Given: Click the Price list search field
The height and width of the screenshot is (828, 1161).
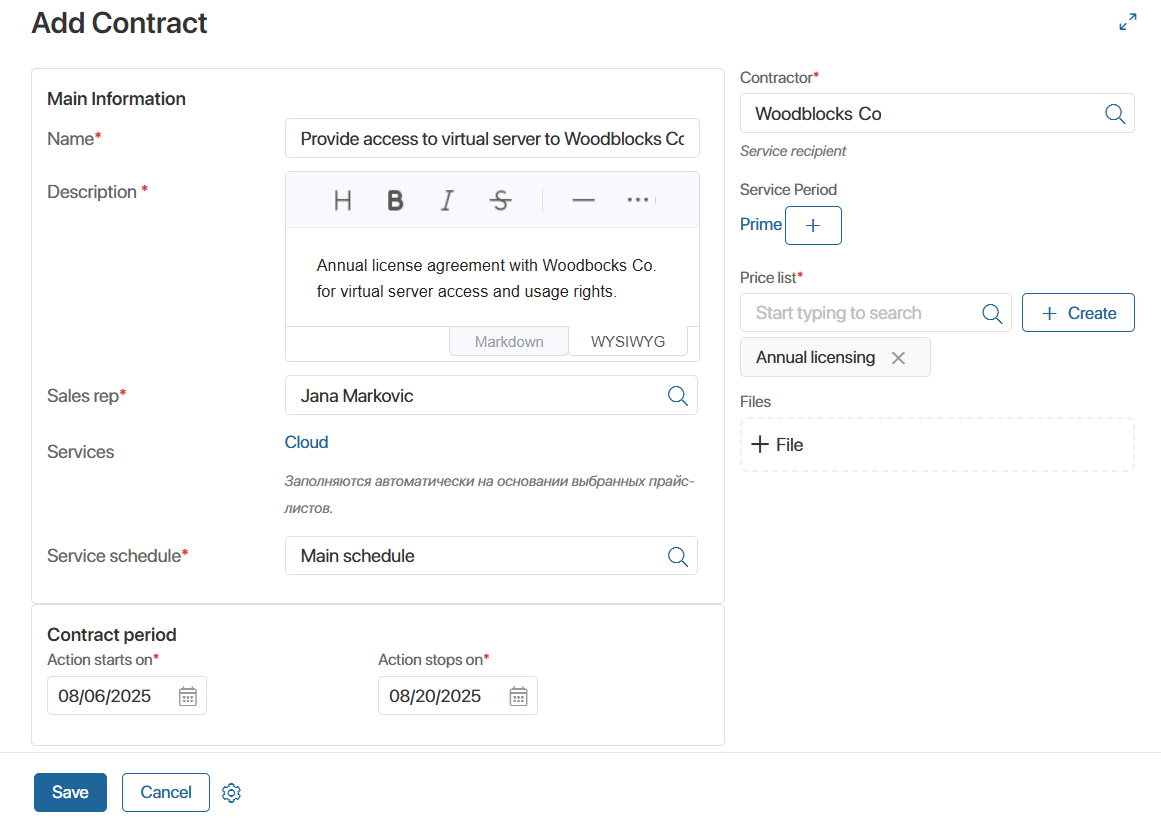Looking at the screenshot, I should pyautogui.click(x=875, y=313).
